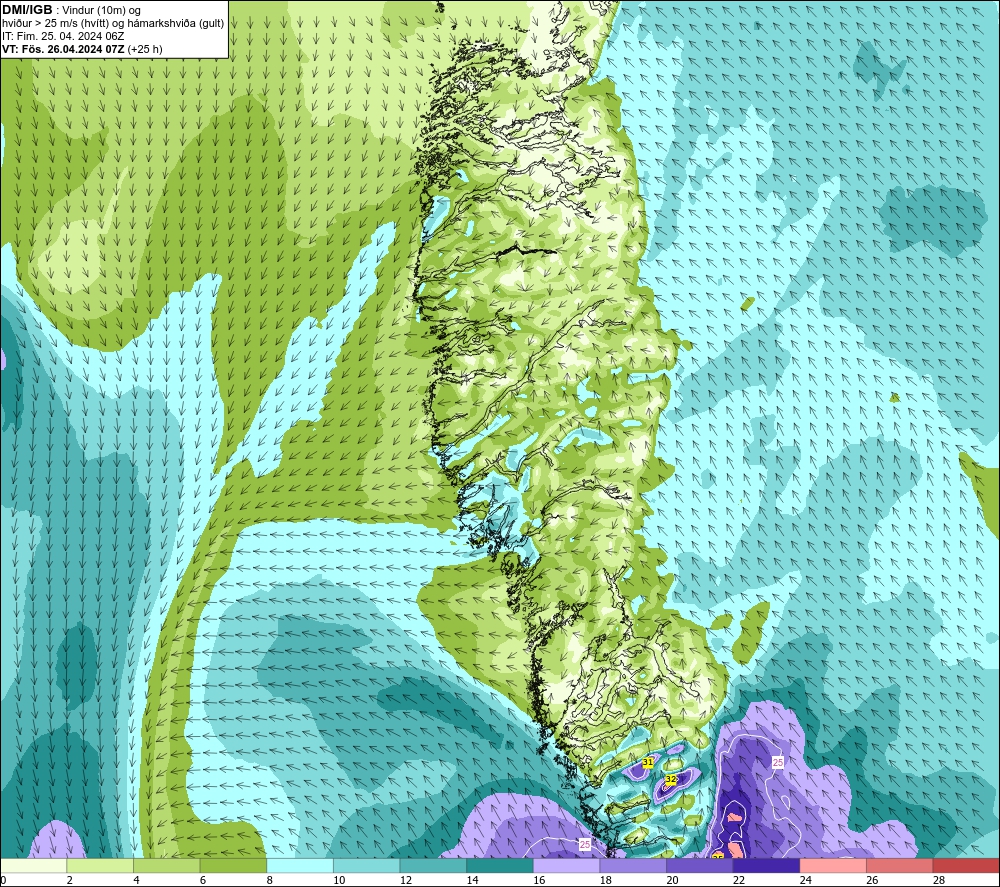This screenshot has width=1000, height=887.
Task: Click the scale number 22
Action: tap(739, 880)
